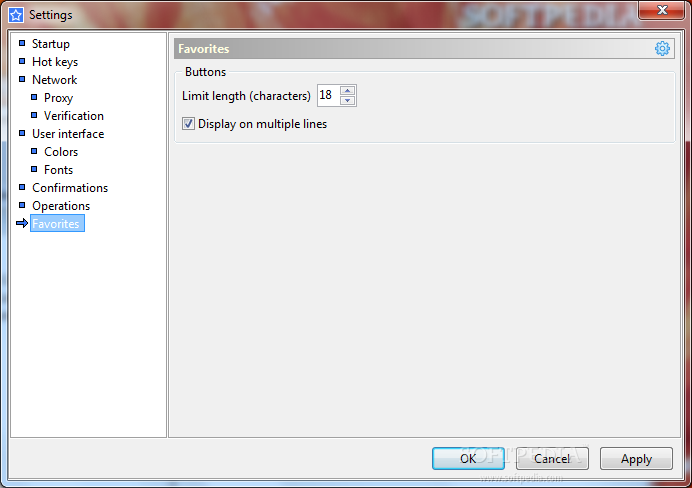Click the square bullet icon beside Network
The width and height of the screenshot is (692, 488).
tap(22, 79)
